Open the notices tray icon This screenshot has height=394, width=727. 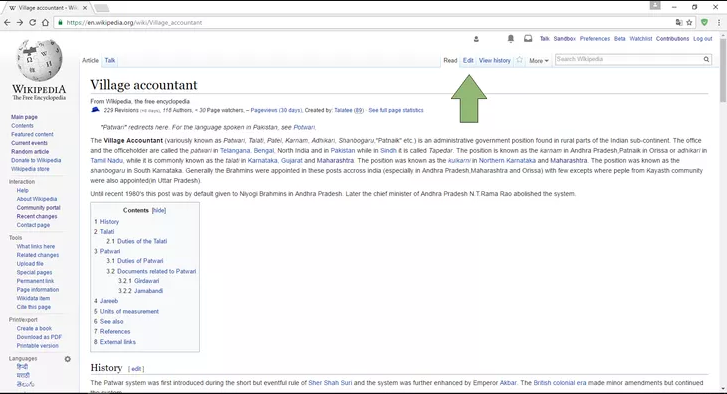point(528,39)
